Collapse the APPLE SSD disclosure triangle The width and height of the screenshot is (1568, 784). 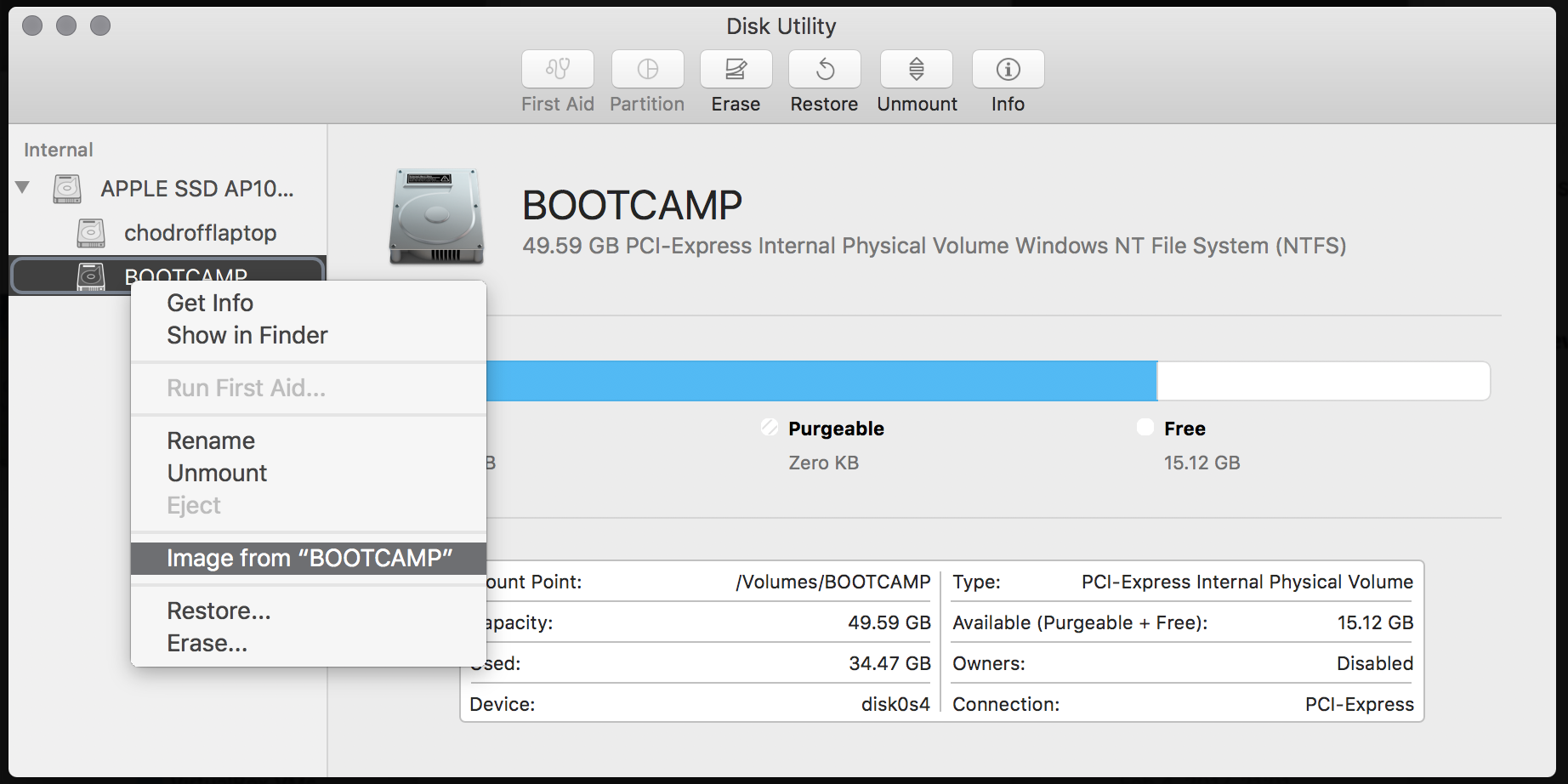pos(23,187)
